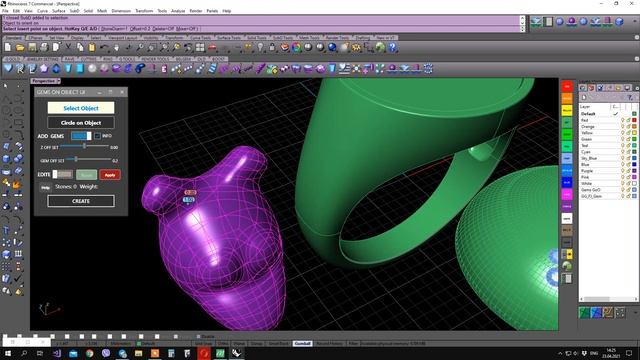This screenshot has width=640, height=360.
Task: Click the New file icon
Action: point(8,48)
